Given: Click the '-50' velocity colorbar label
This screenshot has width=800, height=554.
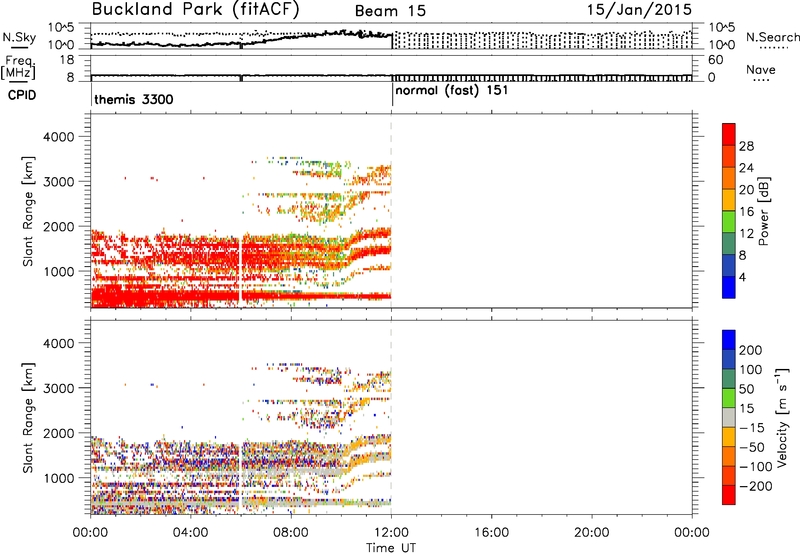Looking at the screenshot, I should (x=752, y=447).
